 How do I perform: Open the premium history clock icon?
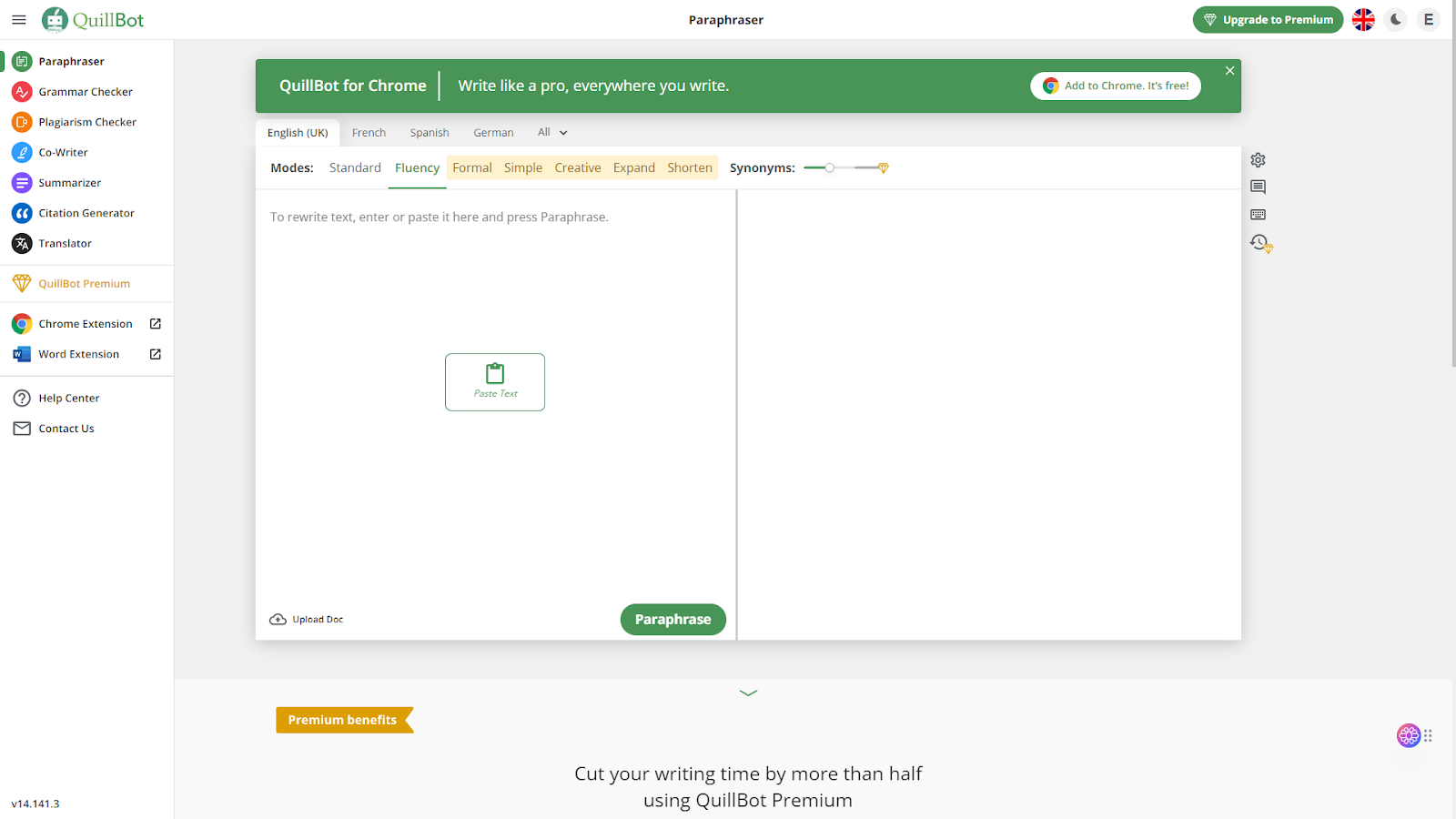1260,243
